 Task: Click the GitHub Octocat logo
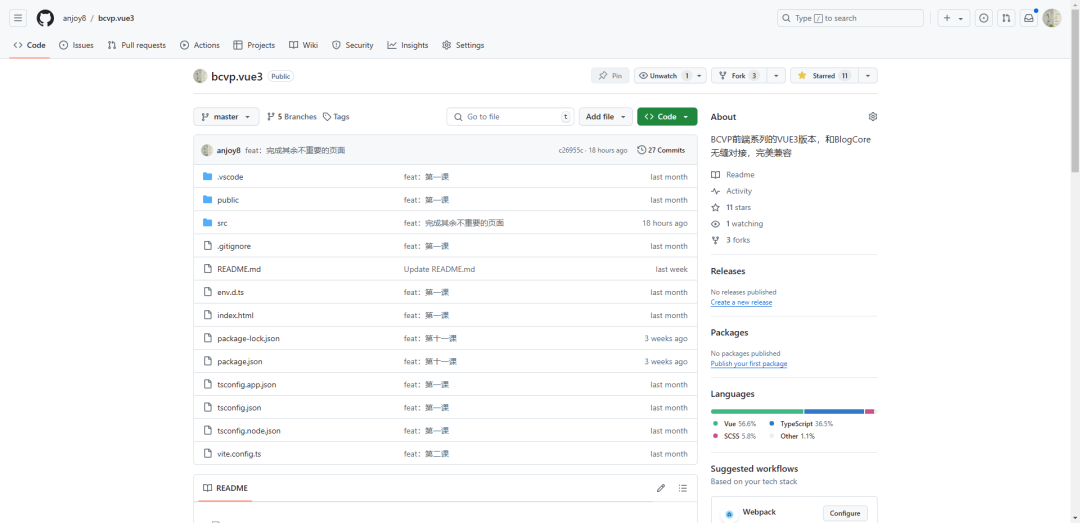point(45,18)
